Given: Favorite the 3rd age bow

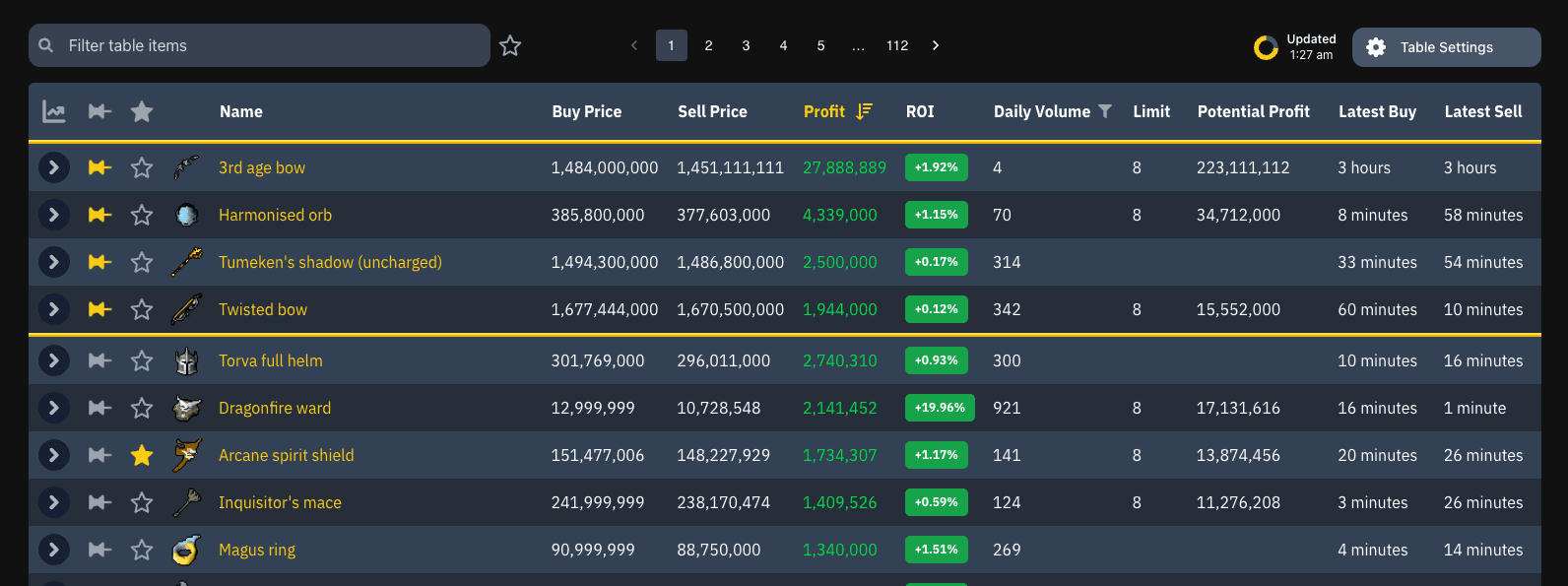Looking at the screenshot, I should [x=142, y=167].
